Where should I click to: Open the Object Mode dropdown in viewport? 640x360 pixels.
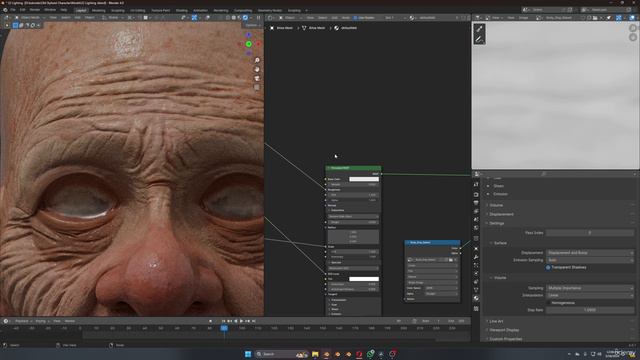click(29, 18)
